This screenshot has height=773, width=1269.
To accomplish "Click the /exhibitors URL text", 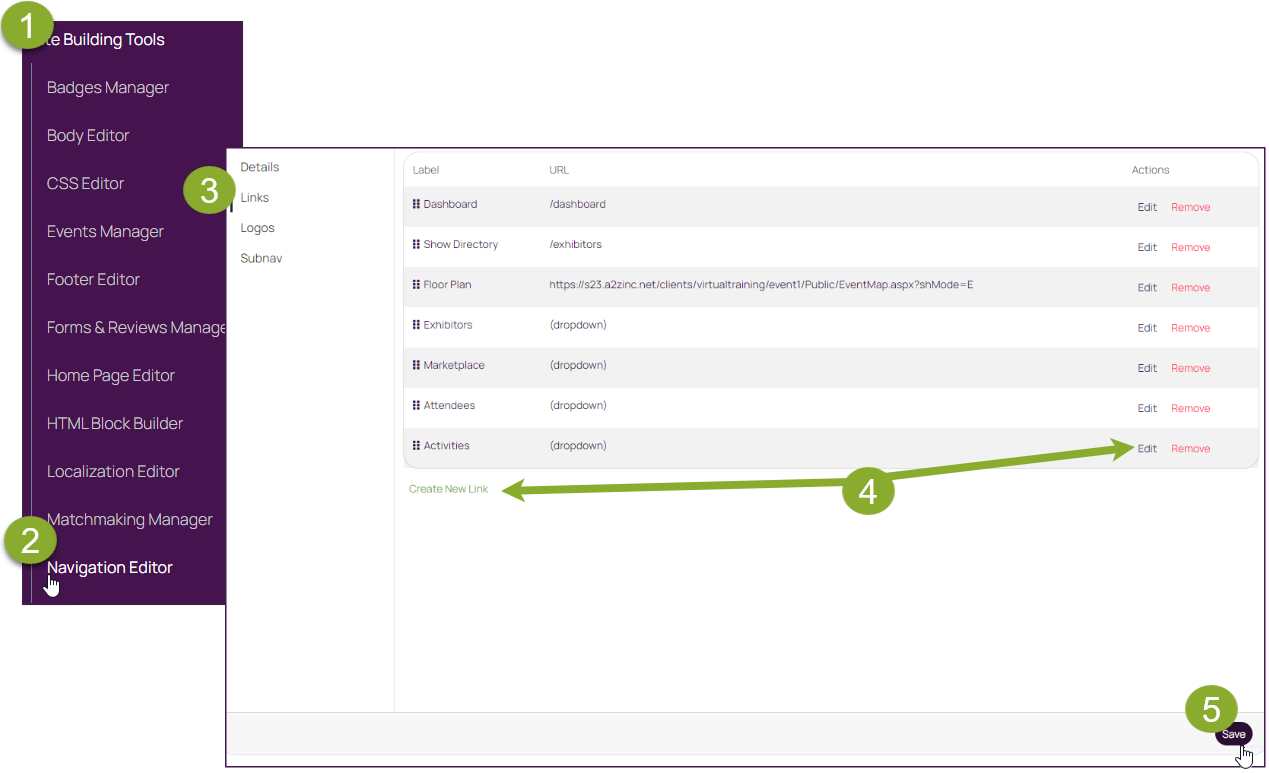I will click(x=575, y=244).
